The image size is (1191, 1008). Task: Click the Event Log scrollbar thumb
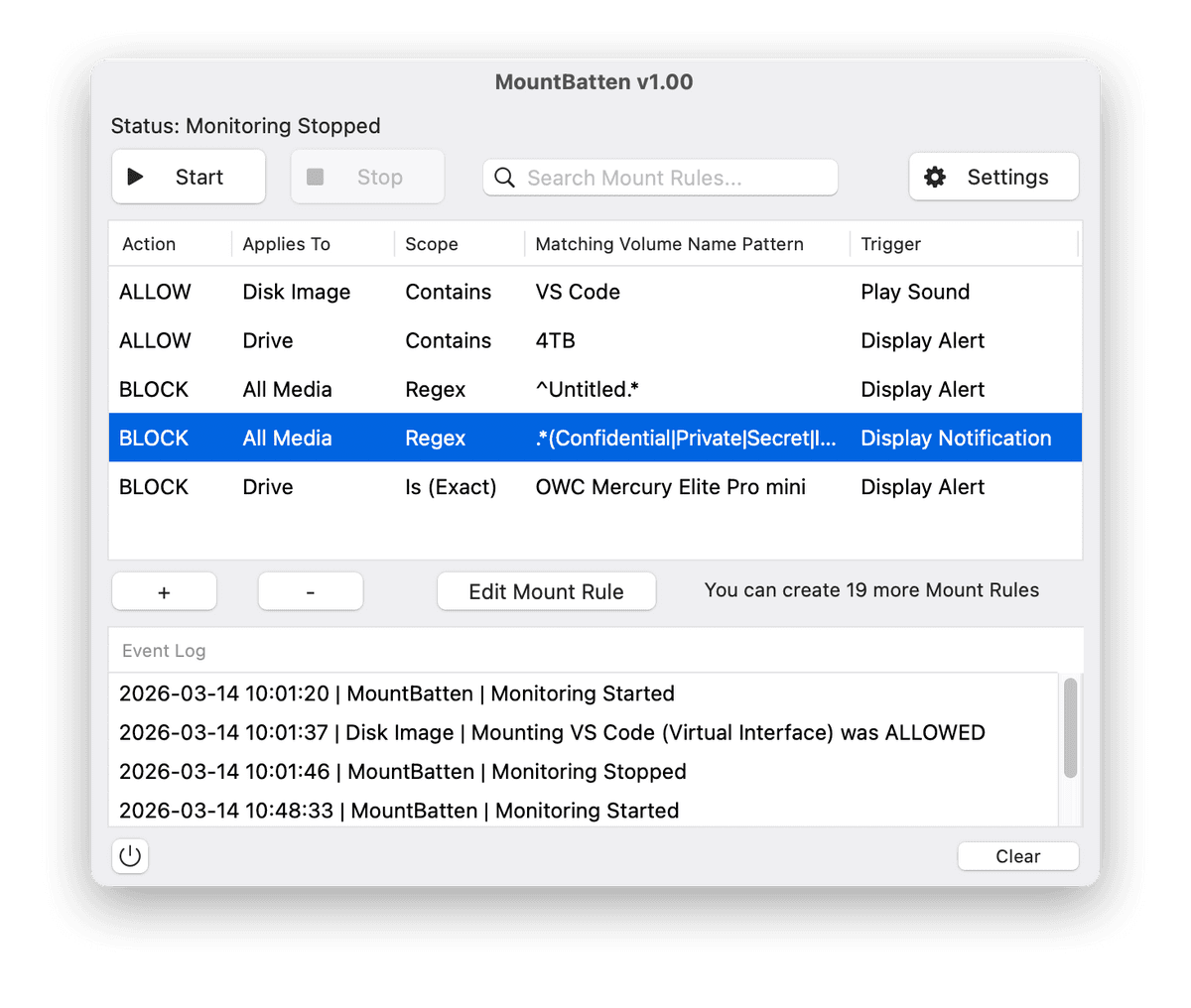point(1070,727)
